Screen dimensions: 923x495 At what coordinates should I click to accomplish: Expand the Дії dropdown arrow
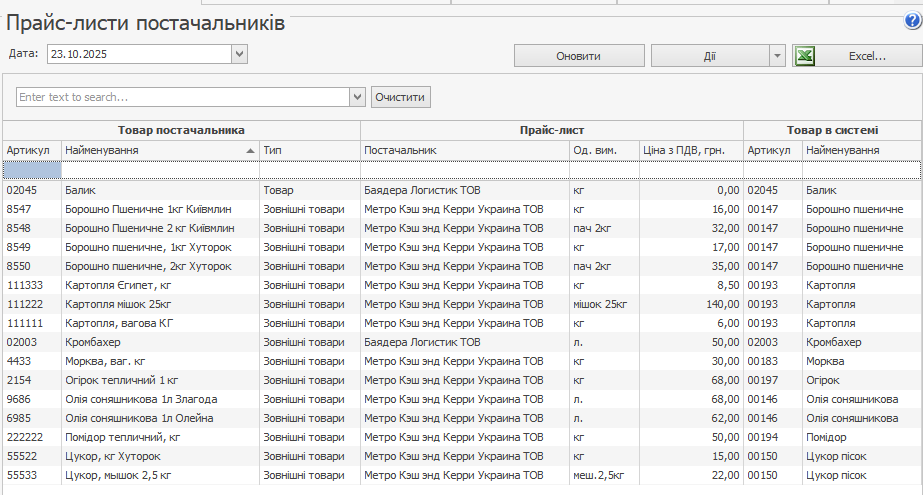pyautogui.click(x=777, y=56)
